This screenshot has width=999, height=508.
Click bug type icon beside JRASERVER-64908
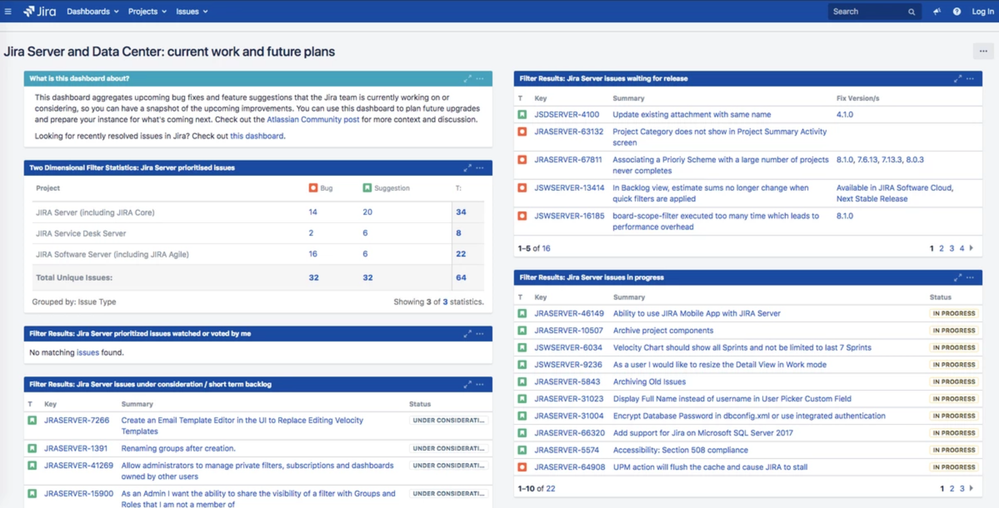pos(522,467)
